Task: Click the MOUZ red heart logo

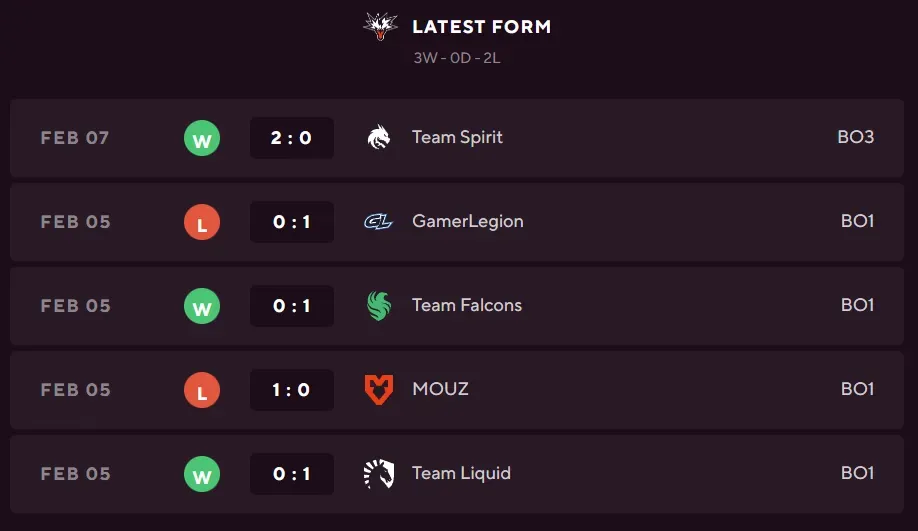Action: point(379,390)
